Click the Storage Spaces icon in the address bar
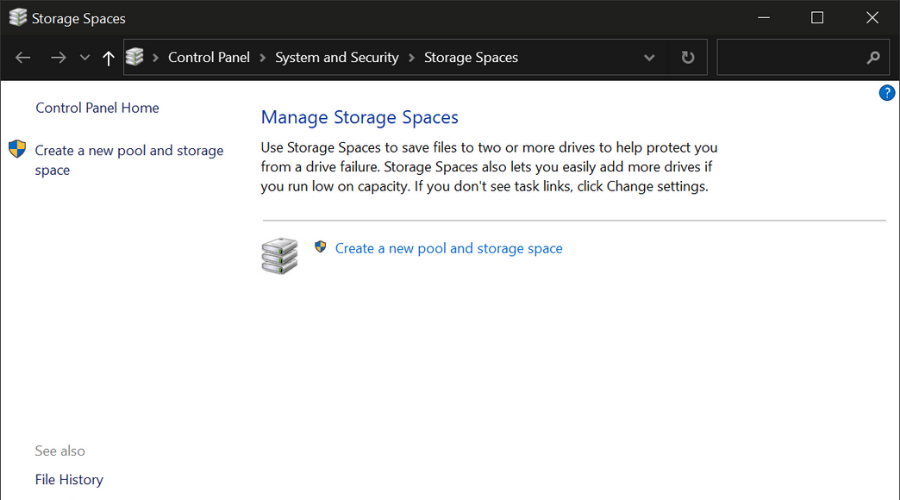The image size is (900, 500). [x=134, y=57]
